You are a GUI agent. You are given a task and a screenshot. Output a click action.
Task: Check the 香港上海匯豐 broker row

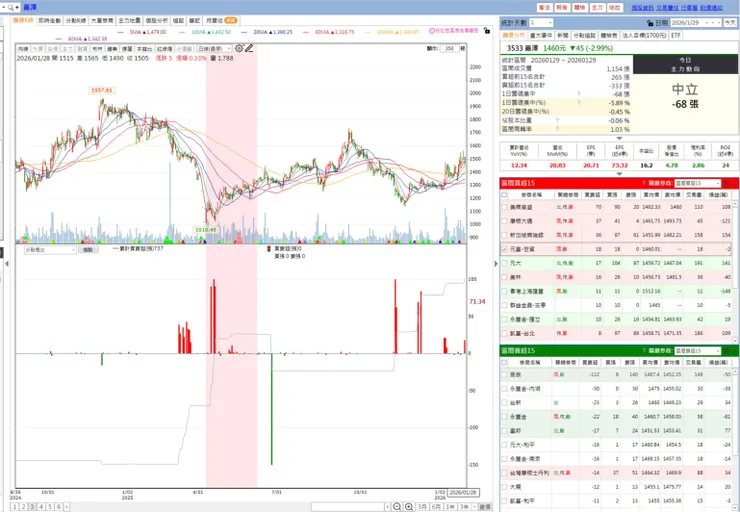click(504, 292)
